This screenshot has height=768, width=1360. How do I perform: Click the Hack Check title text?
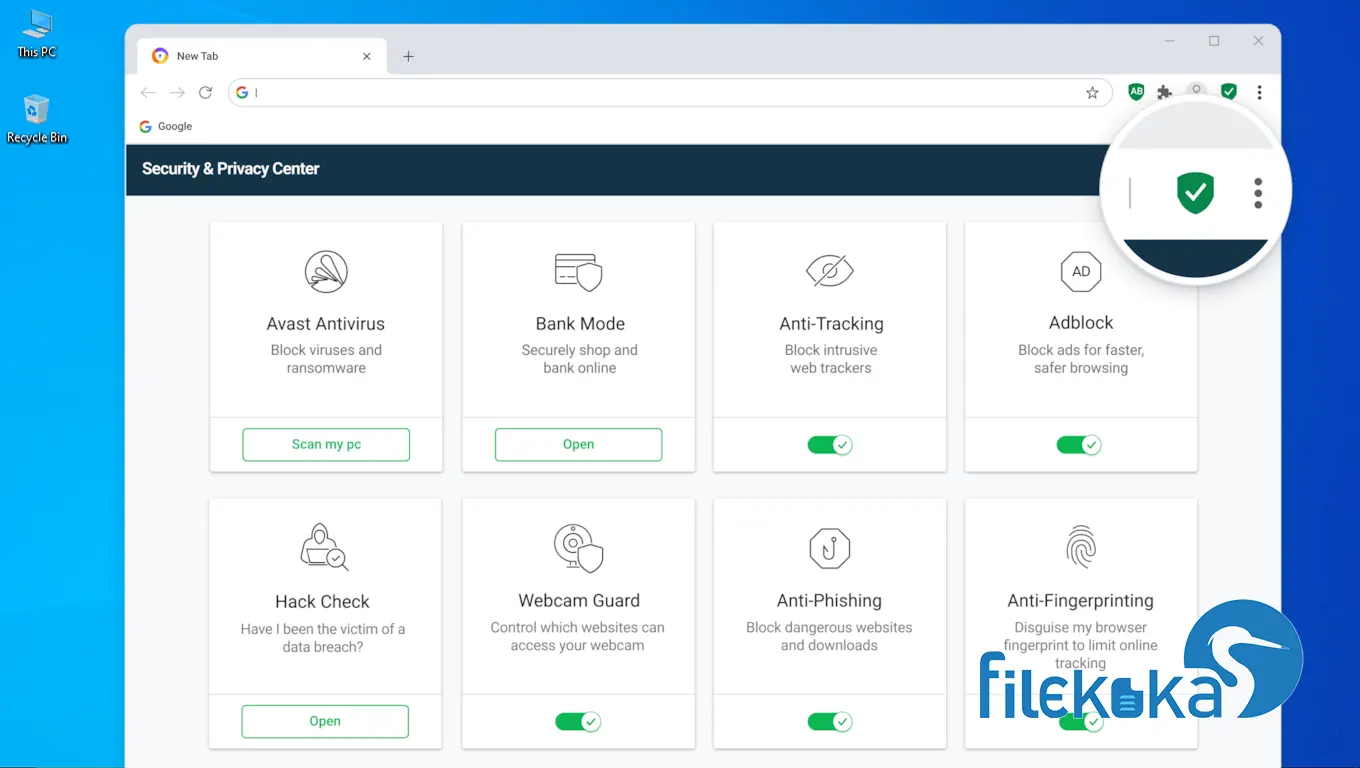pos(322,602)
